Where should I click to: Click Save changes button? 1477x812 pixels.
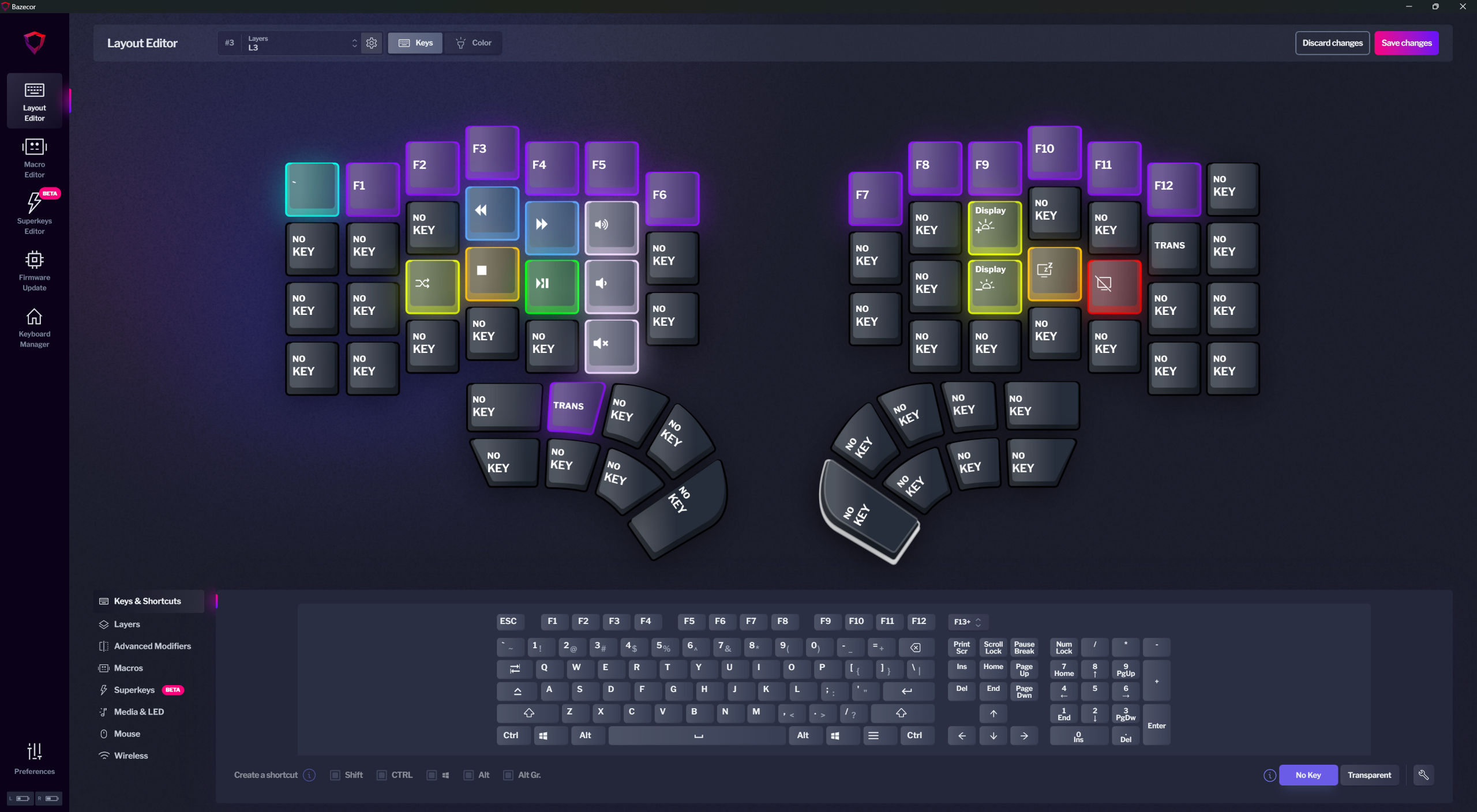pos(1406,42)
